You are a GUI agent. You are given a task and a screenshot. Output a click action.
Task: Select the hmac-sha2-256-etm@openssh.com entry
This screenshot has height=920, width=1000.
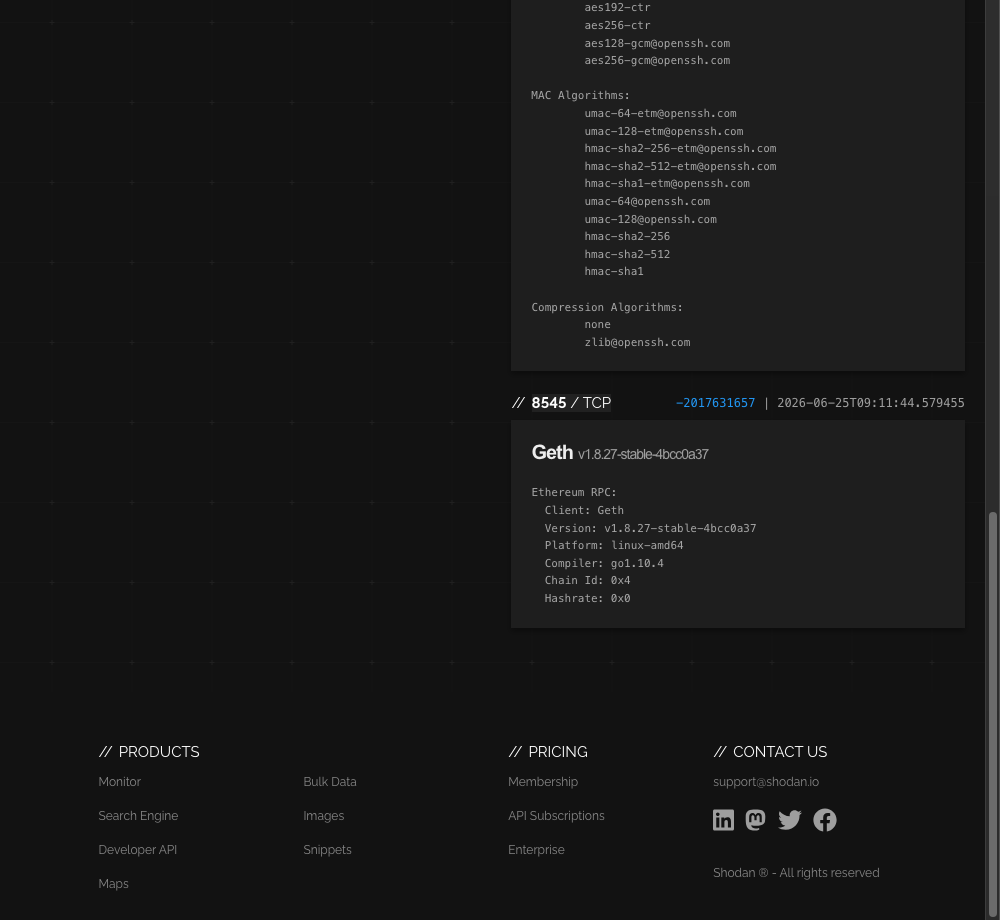pyautogui.click(x=680, y=149)
